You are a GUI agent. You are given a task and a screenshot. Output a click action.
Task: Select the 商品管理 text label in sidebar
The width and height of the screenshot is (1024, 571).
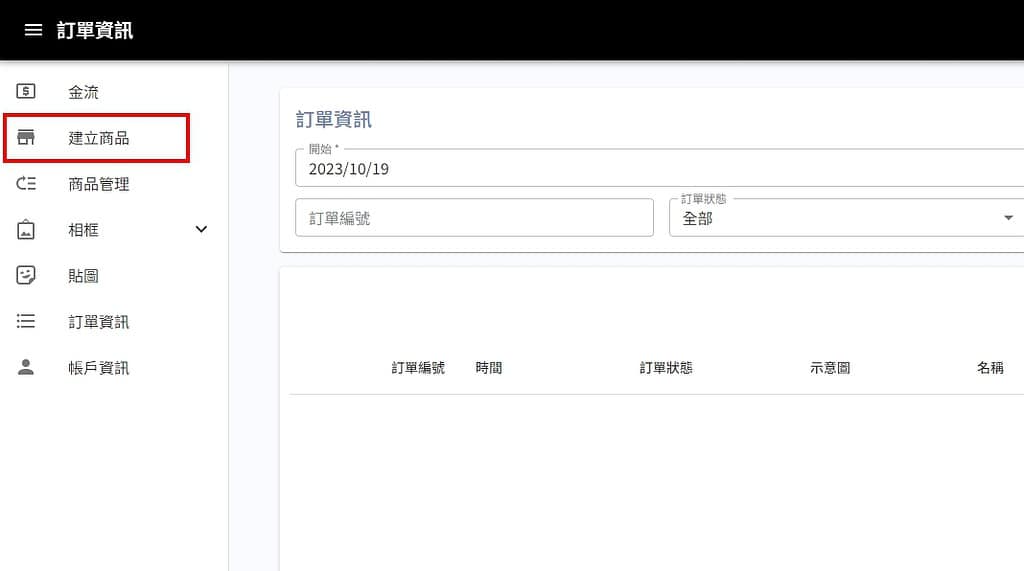tap(99, 184)
